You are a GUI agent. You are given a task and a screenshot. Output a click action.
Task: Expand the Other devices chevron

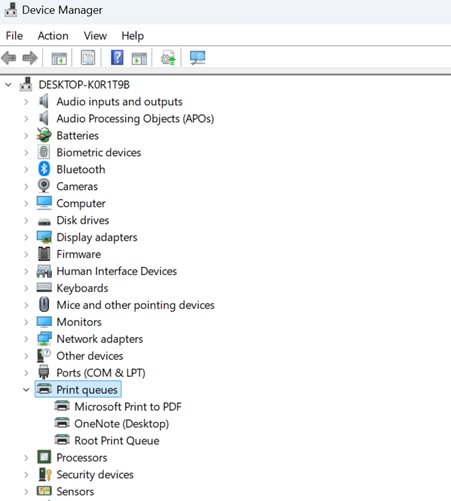click(x=26, y=356)
